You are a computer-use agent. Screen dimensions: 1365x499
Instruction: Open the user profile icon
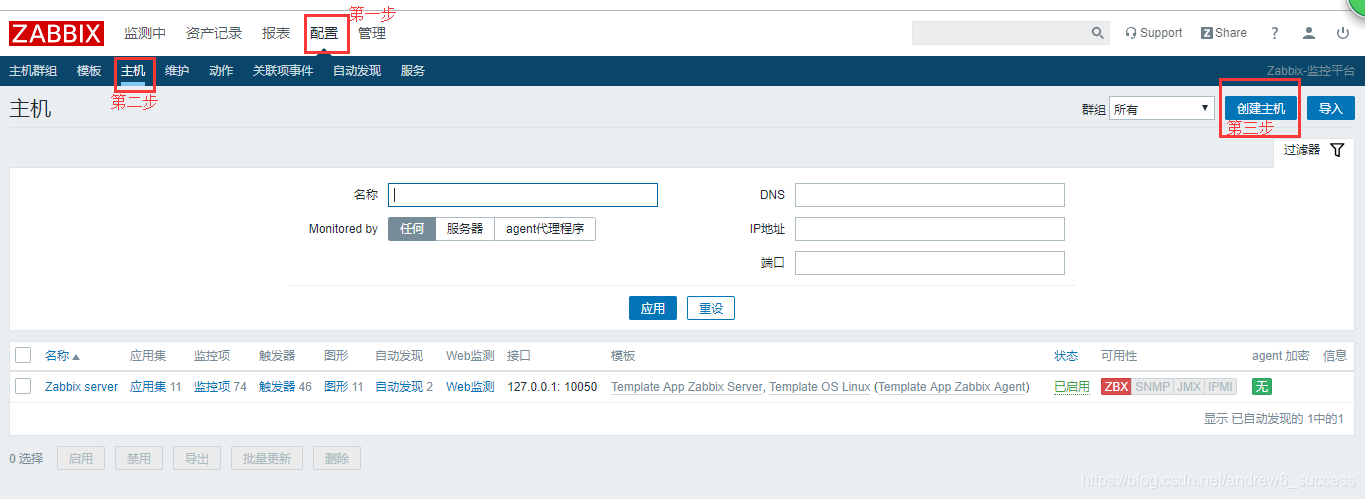tap(1309, 33)
